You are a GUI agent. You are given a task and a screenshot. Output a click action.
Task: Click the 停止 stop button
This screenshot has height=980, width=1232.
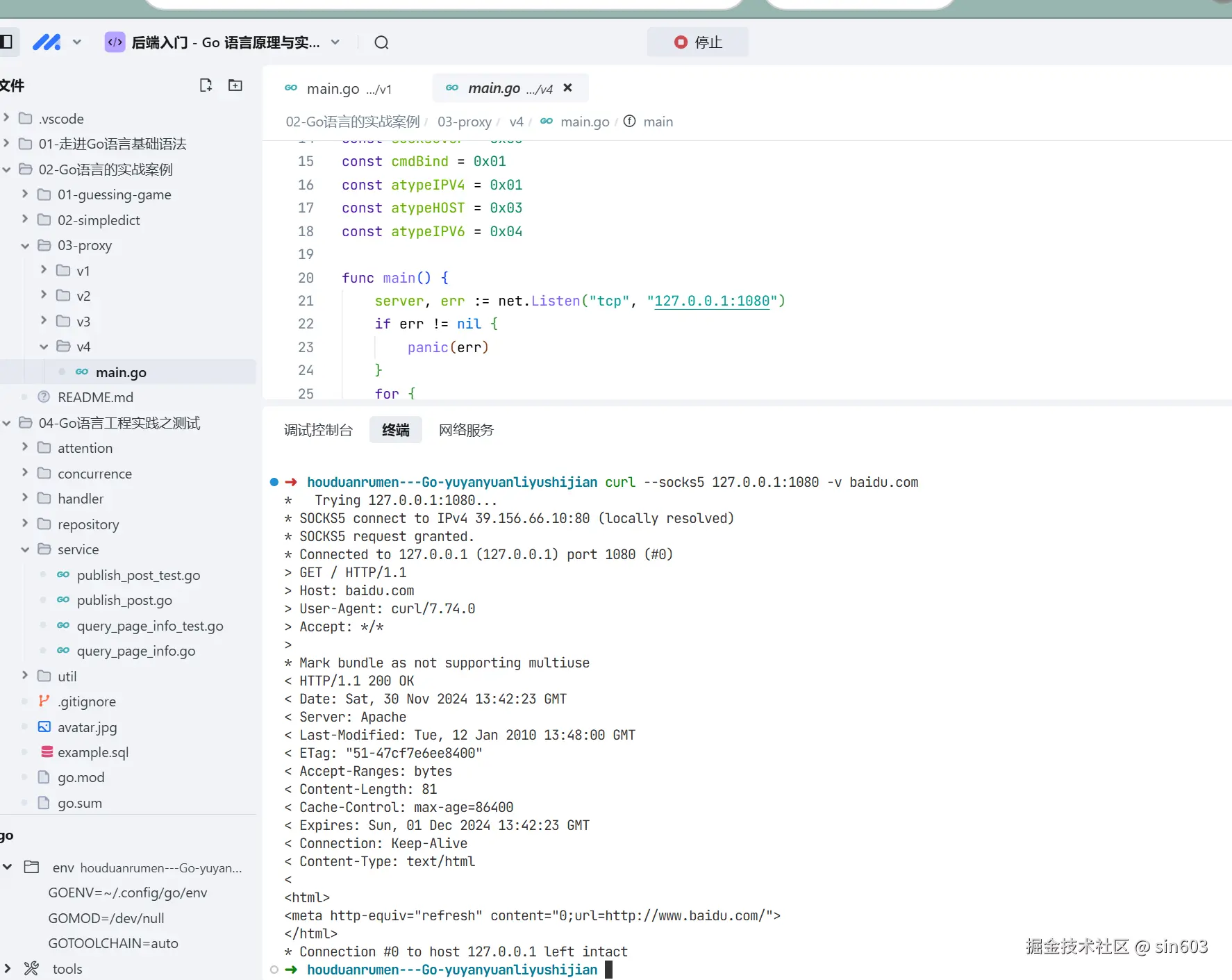[697, 42]
